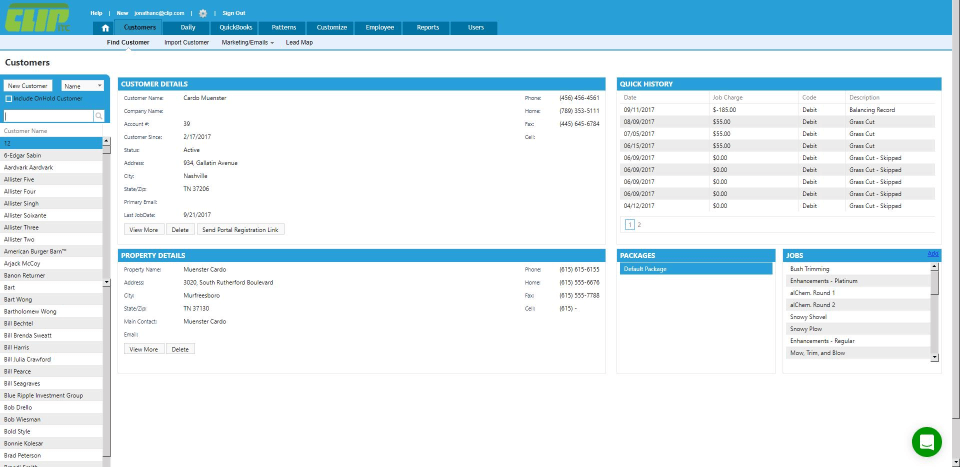Click the Home icon tab
The width and height of the screenshot is (960, 467).
click(106, 28)
